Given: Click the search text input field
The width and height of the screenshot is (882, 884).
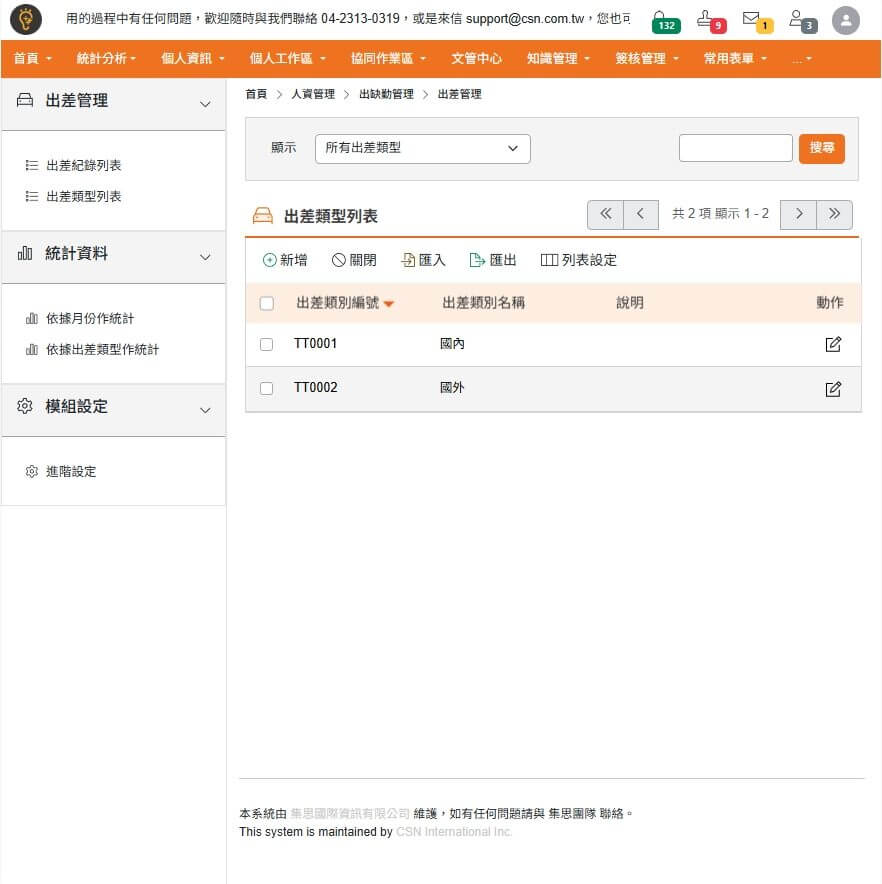Looking at the screenshot, I should point(735,148).
